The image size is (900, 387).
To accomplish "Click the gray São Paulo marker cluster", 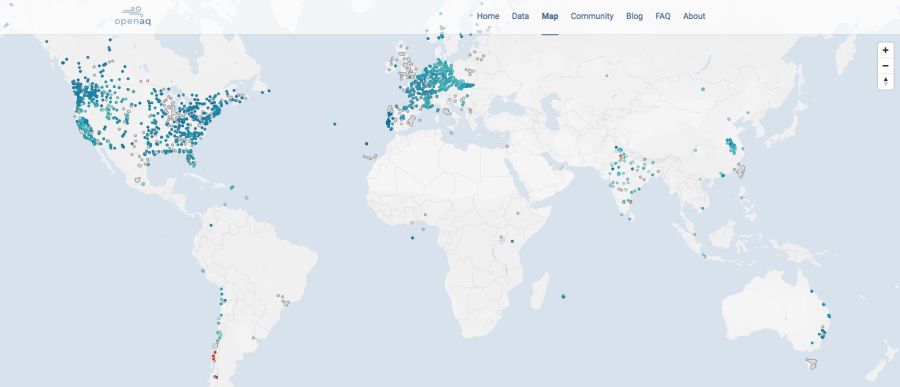I will click(282, 299).
